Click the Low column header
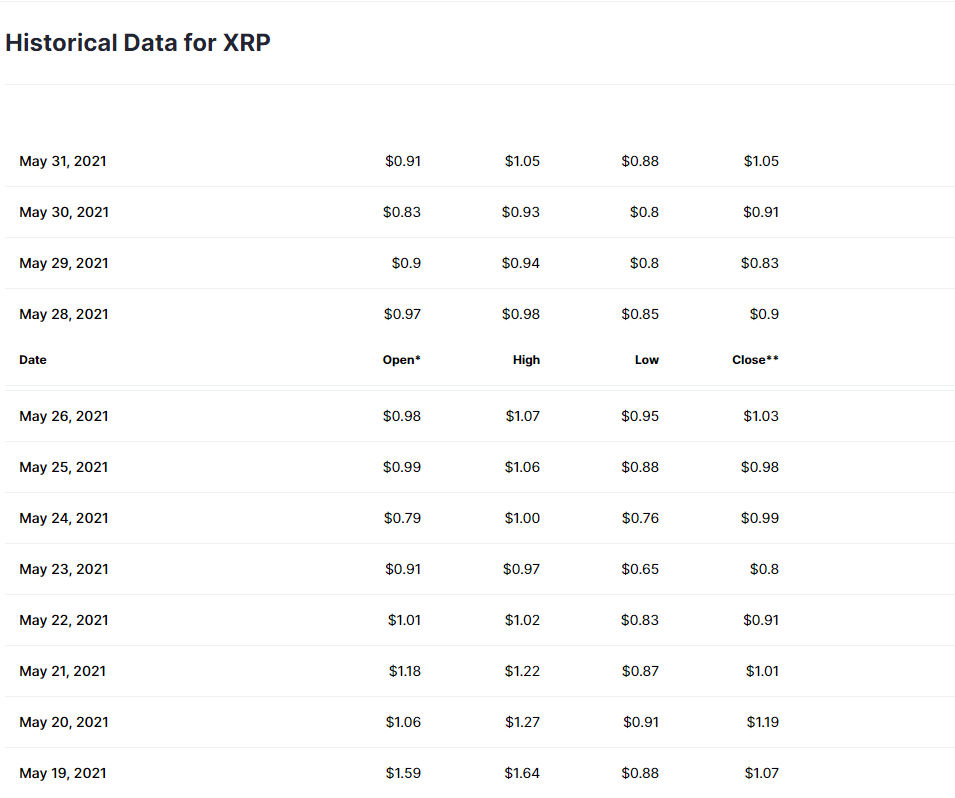 pos(647,360)
